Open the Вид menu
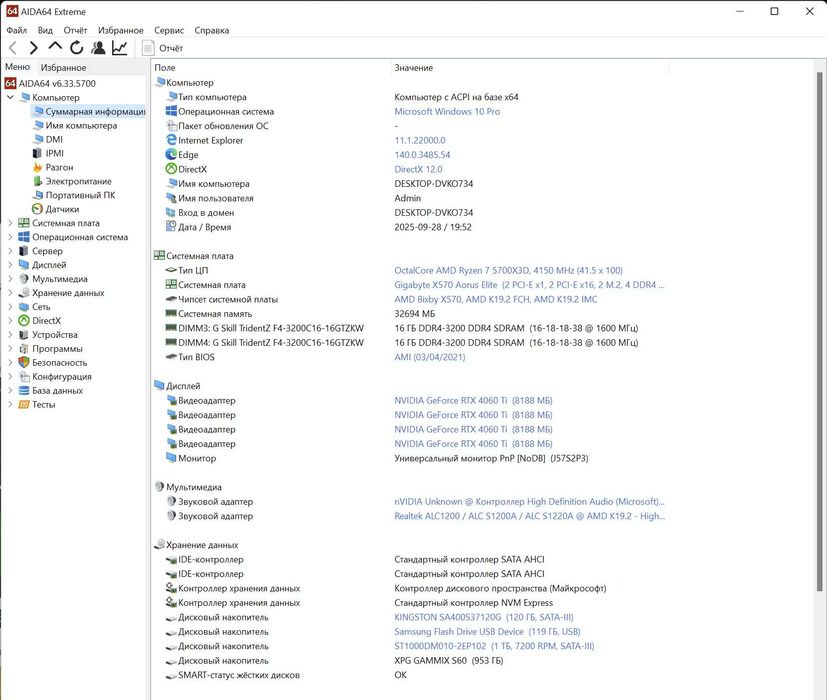This screenshot has width=827, height=700. [x=45, y=30]
